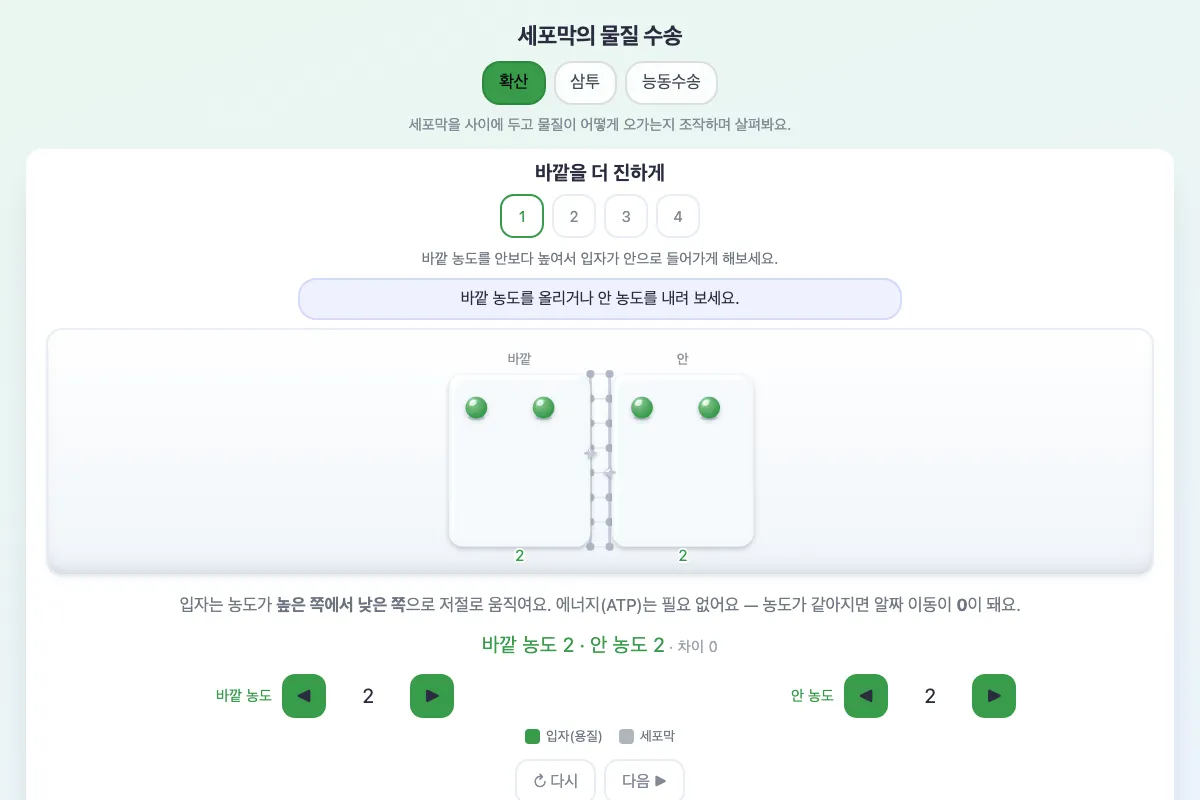Click the rightmost green particle in 안
Screen dimensions: 1200x800
point(709,408)
